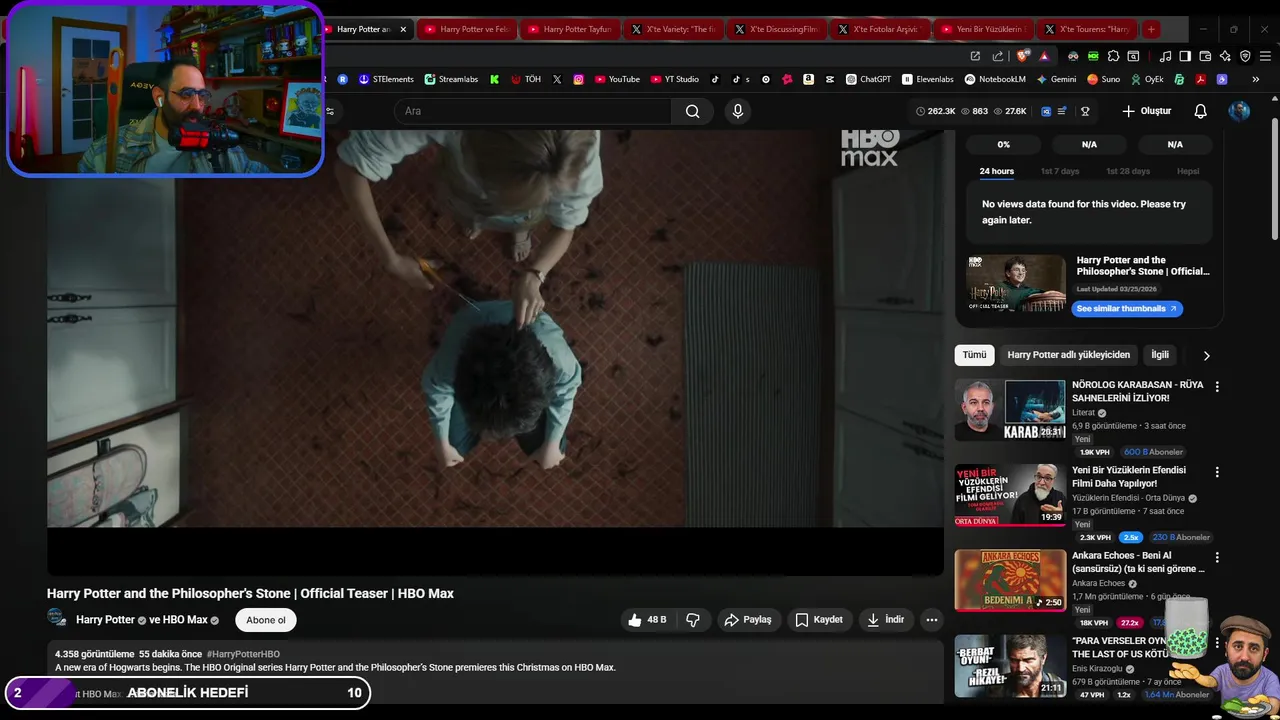Click the Abone ol subscribe button
This screenshot has height=720, width=1280.
[x=266, y=620]
